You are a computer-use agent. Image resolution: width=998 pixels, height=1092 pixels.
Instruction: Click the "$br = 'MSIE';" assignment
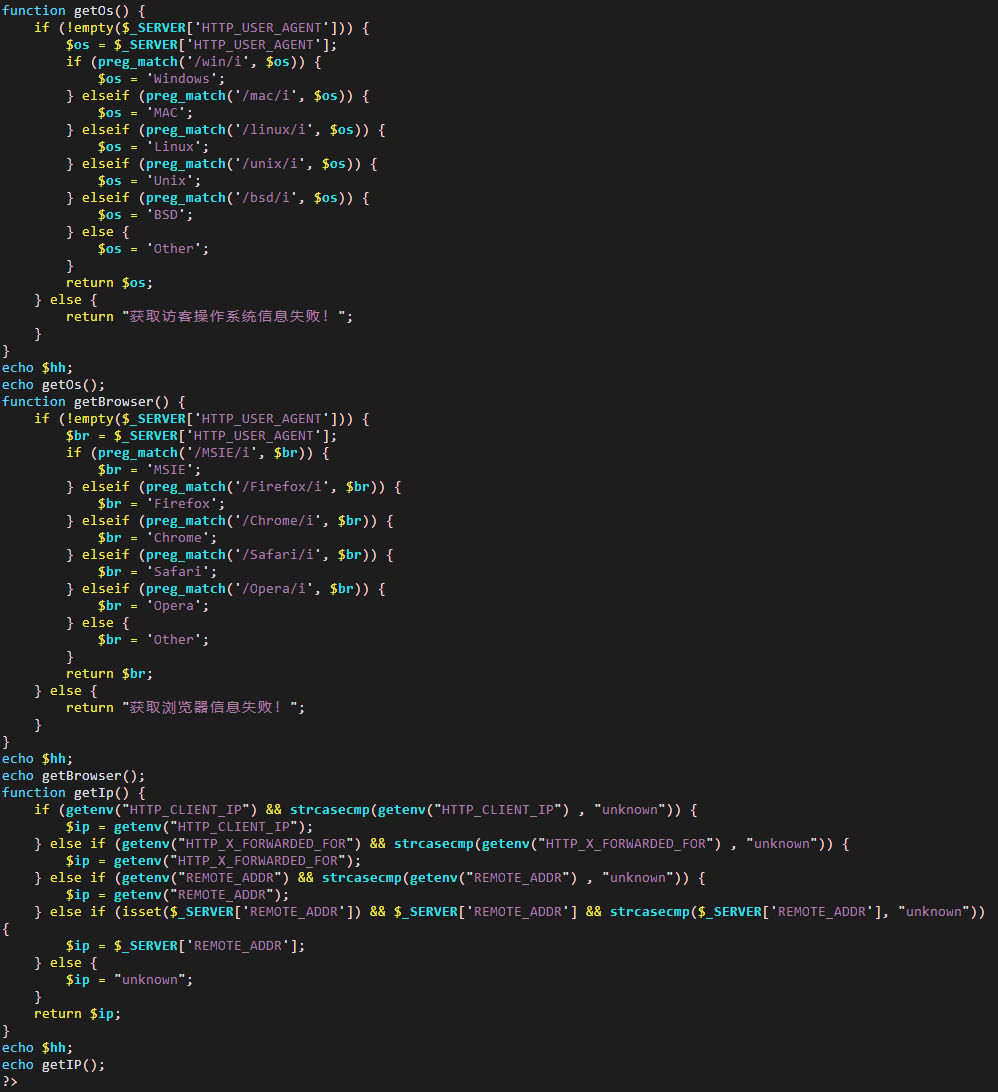[x=149, y=470]
